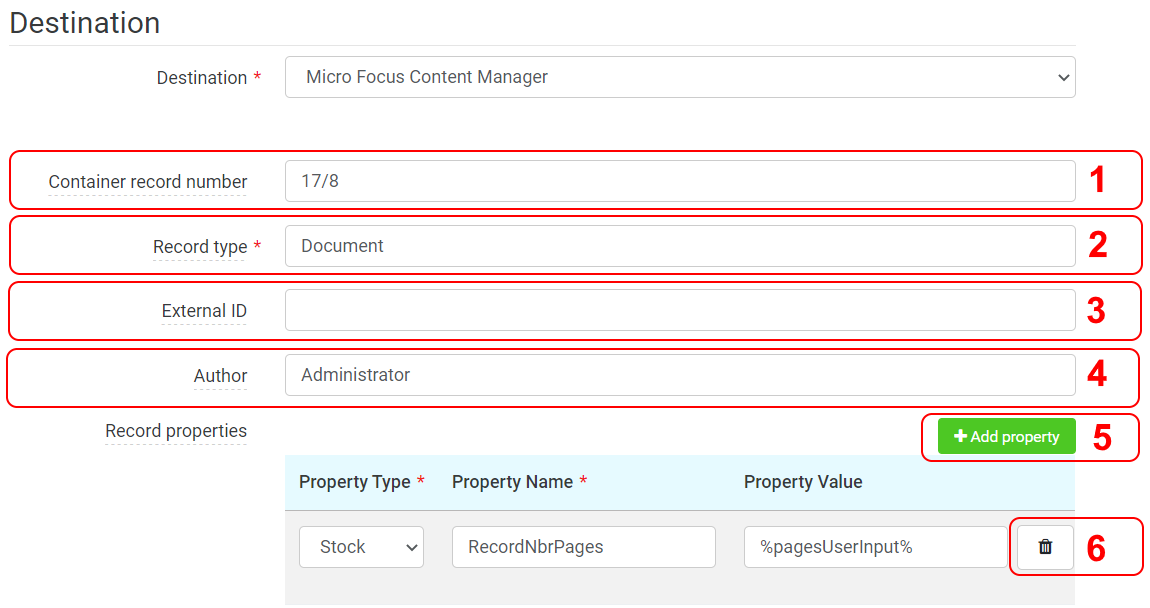
Task: Click the trash icon to delete RecordNbrPages property
Action: click(1044, 547)
